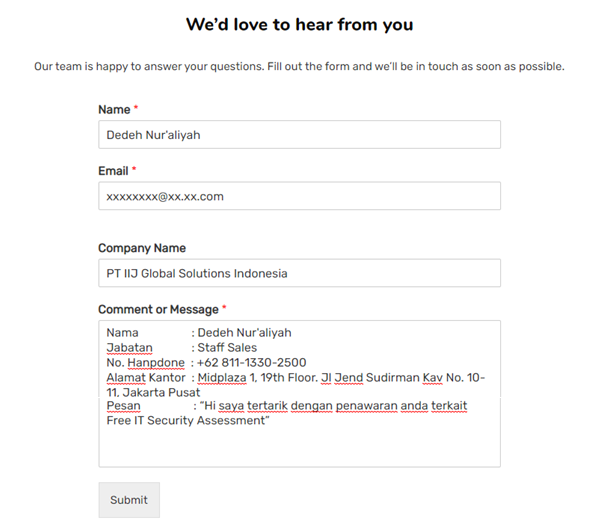This screenshot has width=601, height=531.
Task: Click the underlined word "Pesan" in the message
Action: (123, 406)
